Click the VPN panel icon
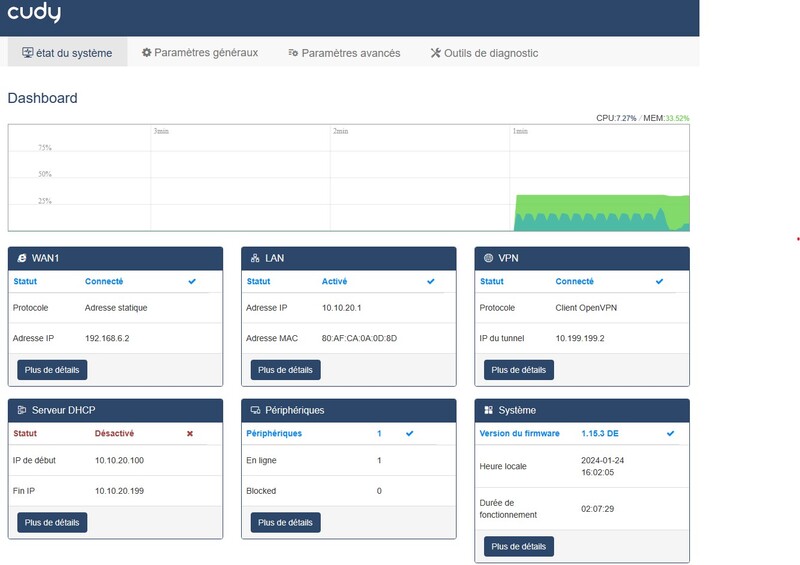 [x=488, y=258]
